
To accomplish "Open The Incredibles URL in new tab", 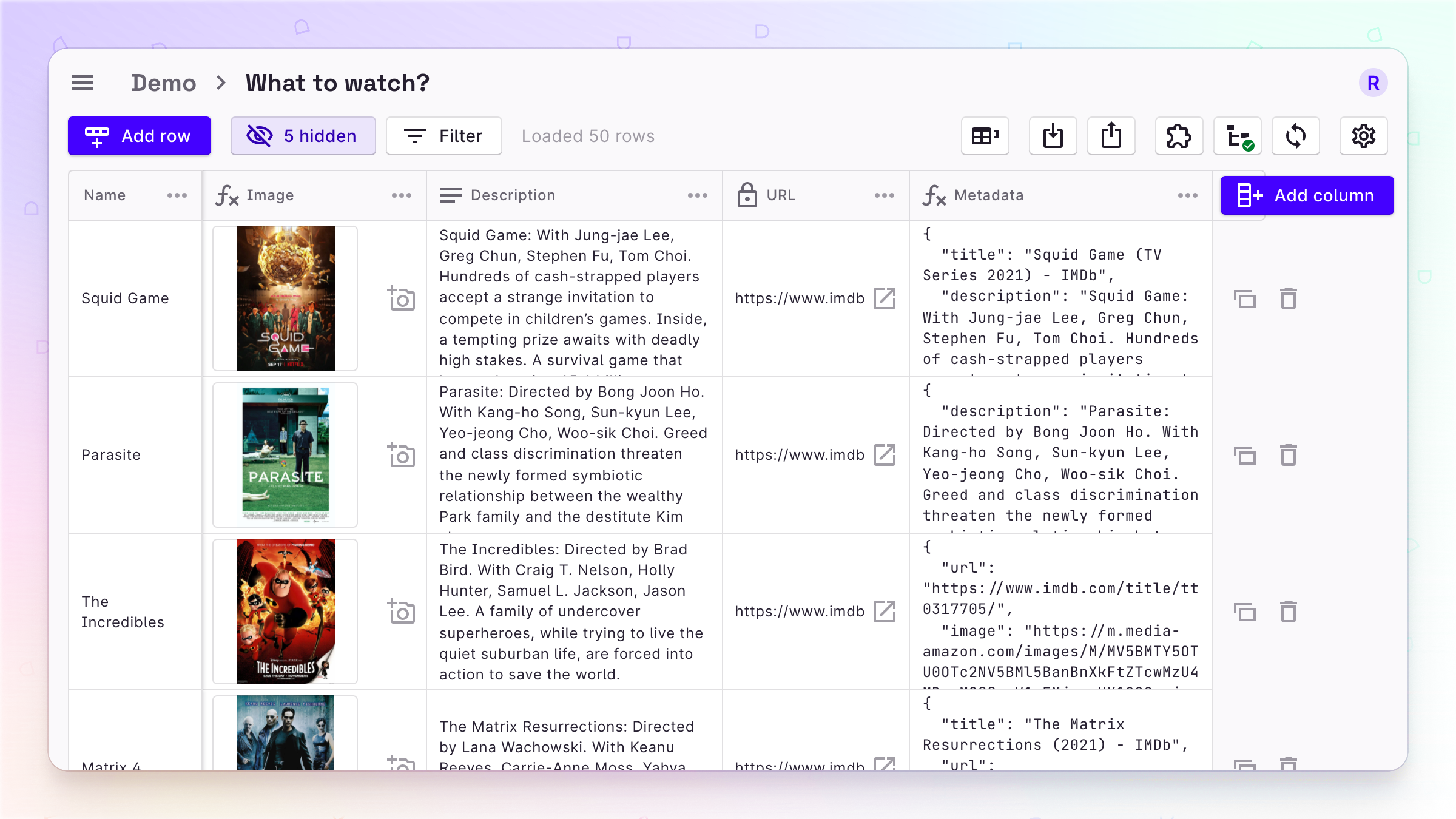I will click(885, 612).
